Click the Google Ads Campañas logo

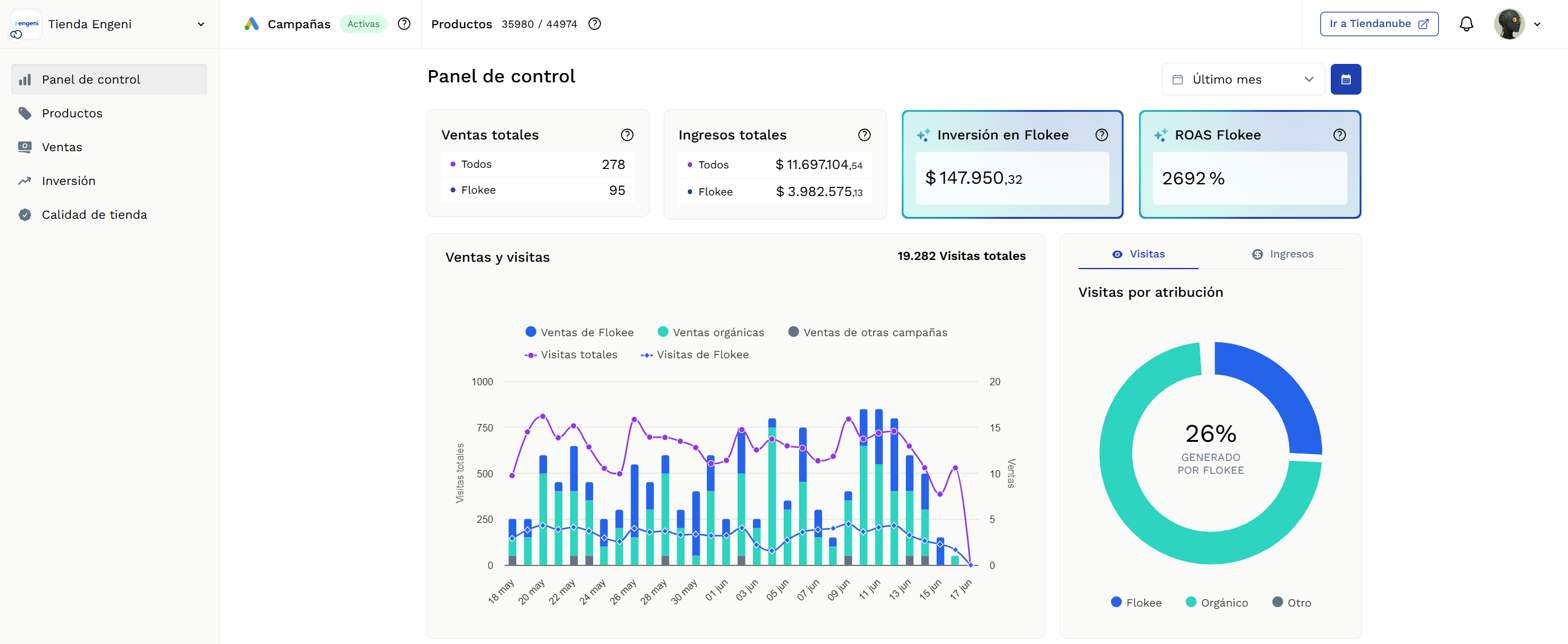(x=251, y=24)
